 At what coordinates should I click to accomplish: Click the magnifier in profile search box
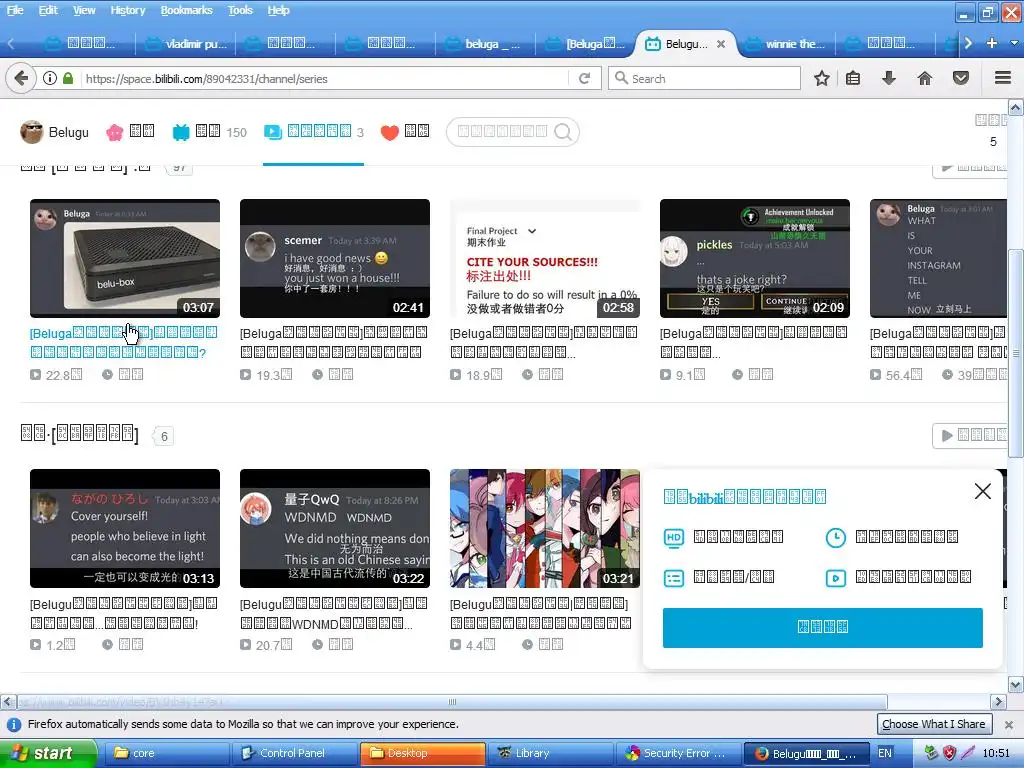[x=563, y=132]
